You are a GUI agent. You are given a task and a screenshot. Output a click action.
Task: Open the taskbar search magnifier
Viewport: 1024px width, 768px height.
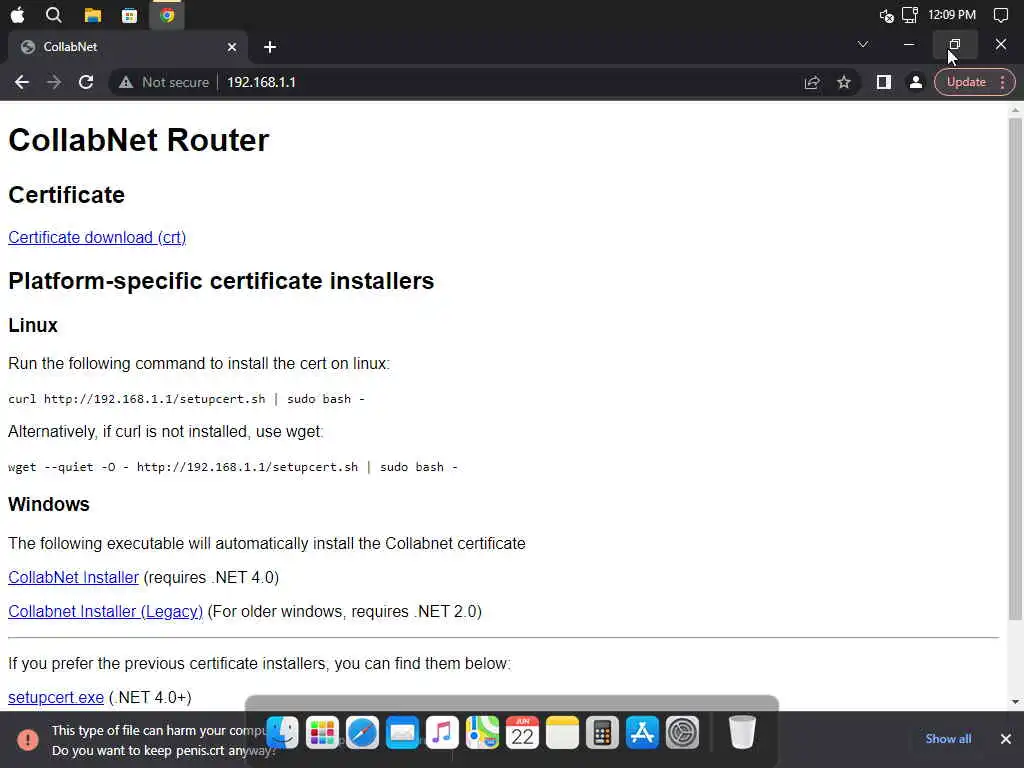click(54, 15)
